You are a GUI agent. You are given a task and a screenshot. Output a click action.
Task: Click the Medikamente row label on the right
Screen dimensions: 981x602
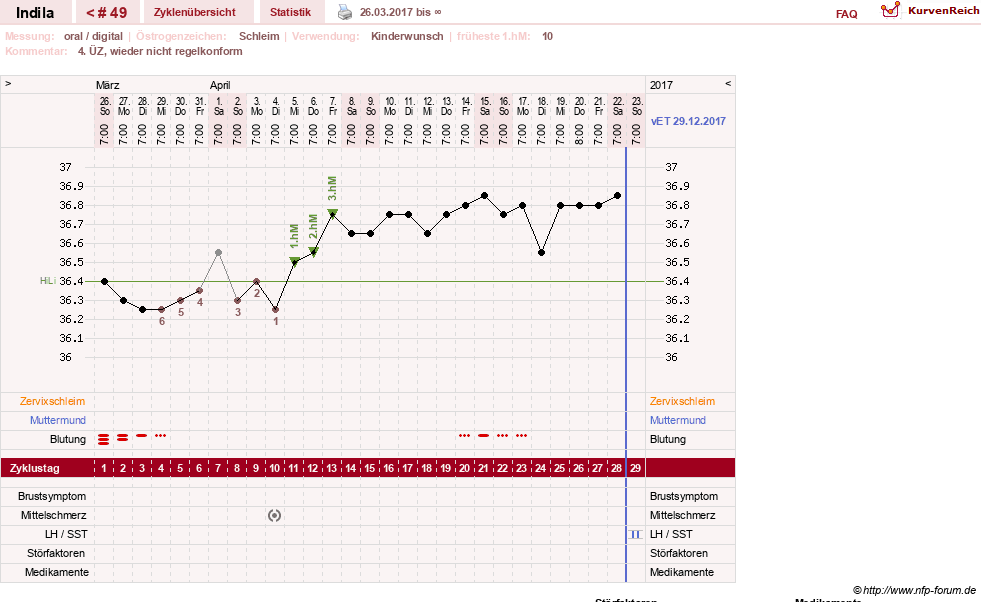682,573
